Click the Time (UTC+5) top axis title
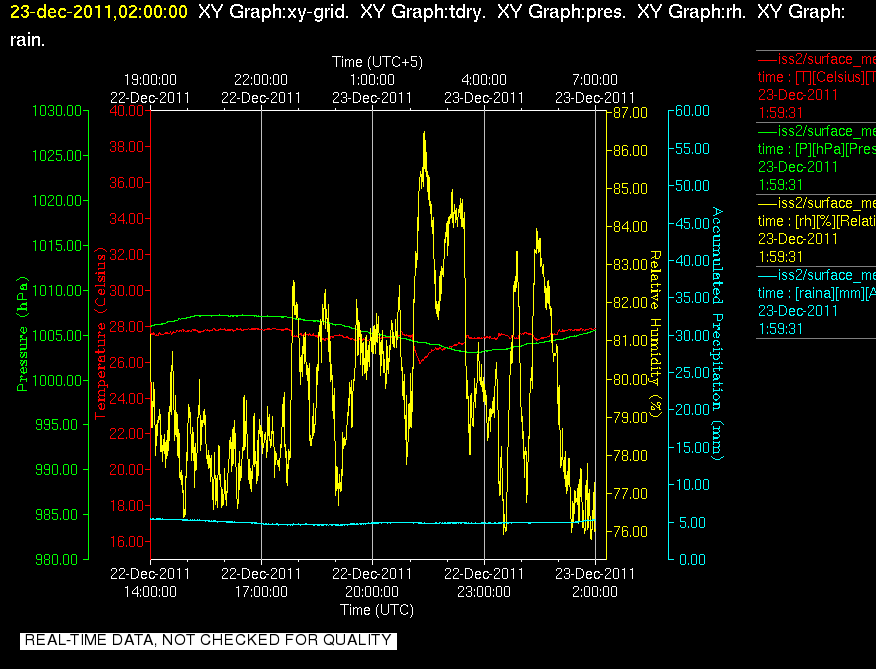The image size is (876, 669). [377, 61]
